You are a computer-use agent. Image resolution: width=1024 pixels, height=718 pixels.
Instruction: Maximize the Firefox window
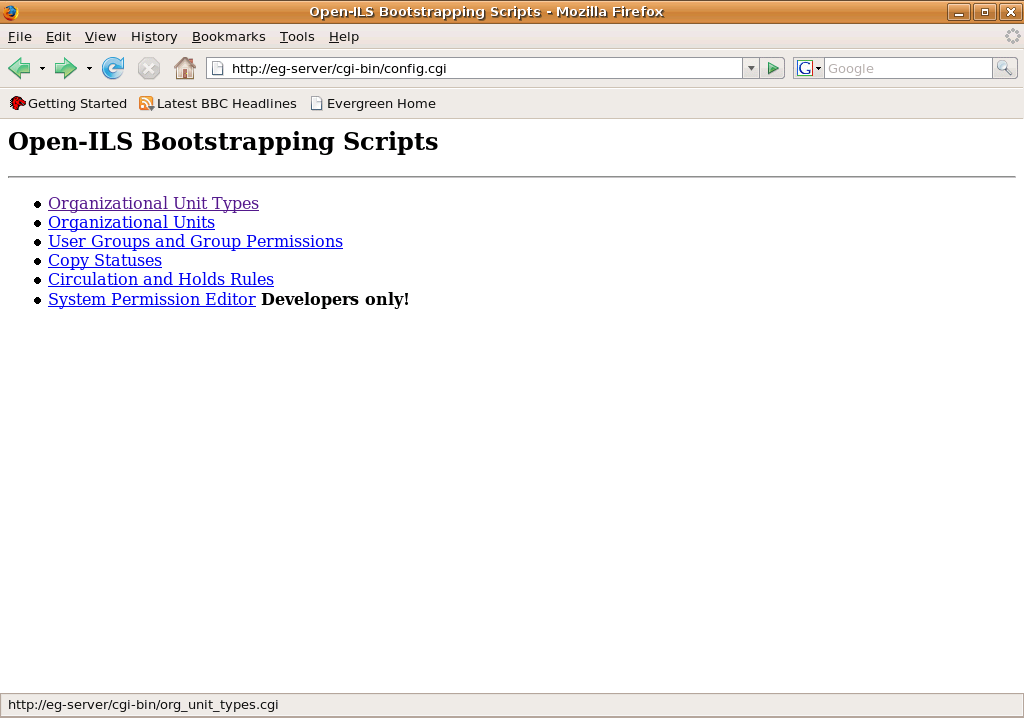[985, 12]
